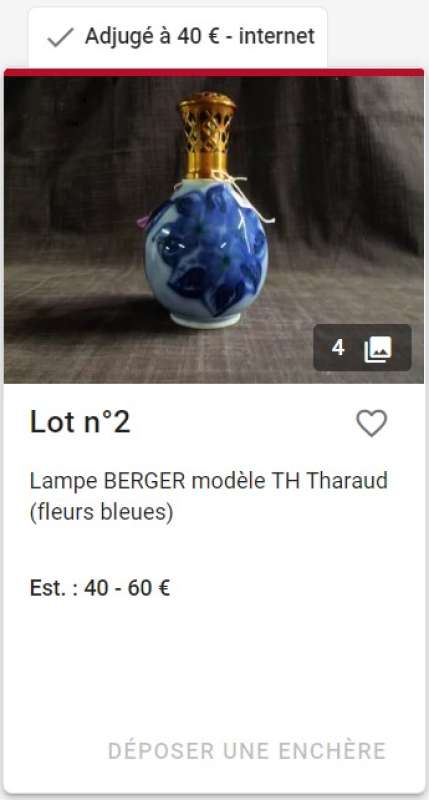Viewport: 429px width, 800px height.
Task: Select the word internet in the banner
Action: pyautogui.click(x=277, y=37)
